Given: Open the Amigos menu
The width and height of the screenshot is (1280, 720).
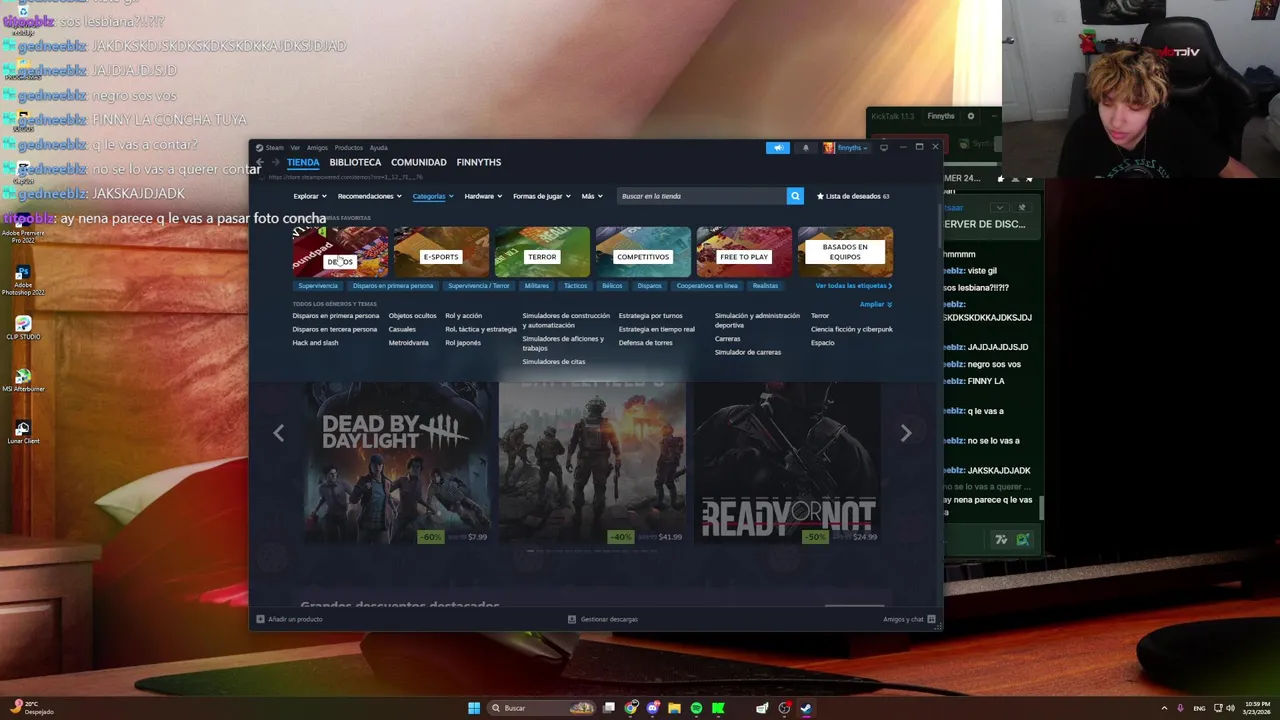Looking at the screenshot, I should [x=317, y=148].
